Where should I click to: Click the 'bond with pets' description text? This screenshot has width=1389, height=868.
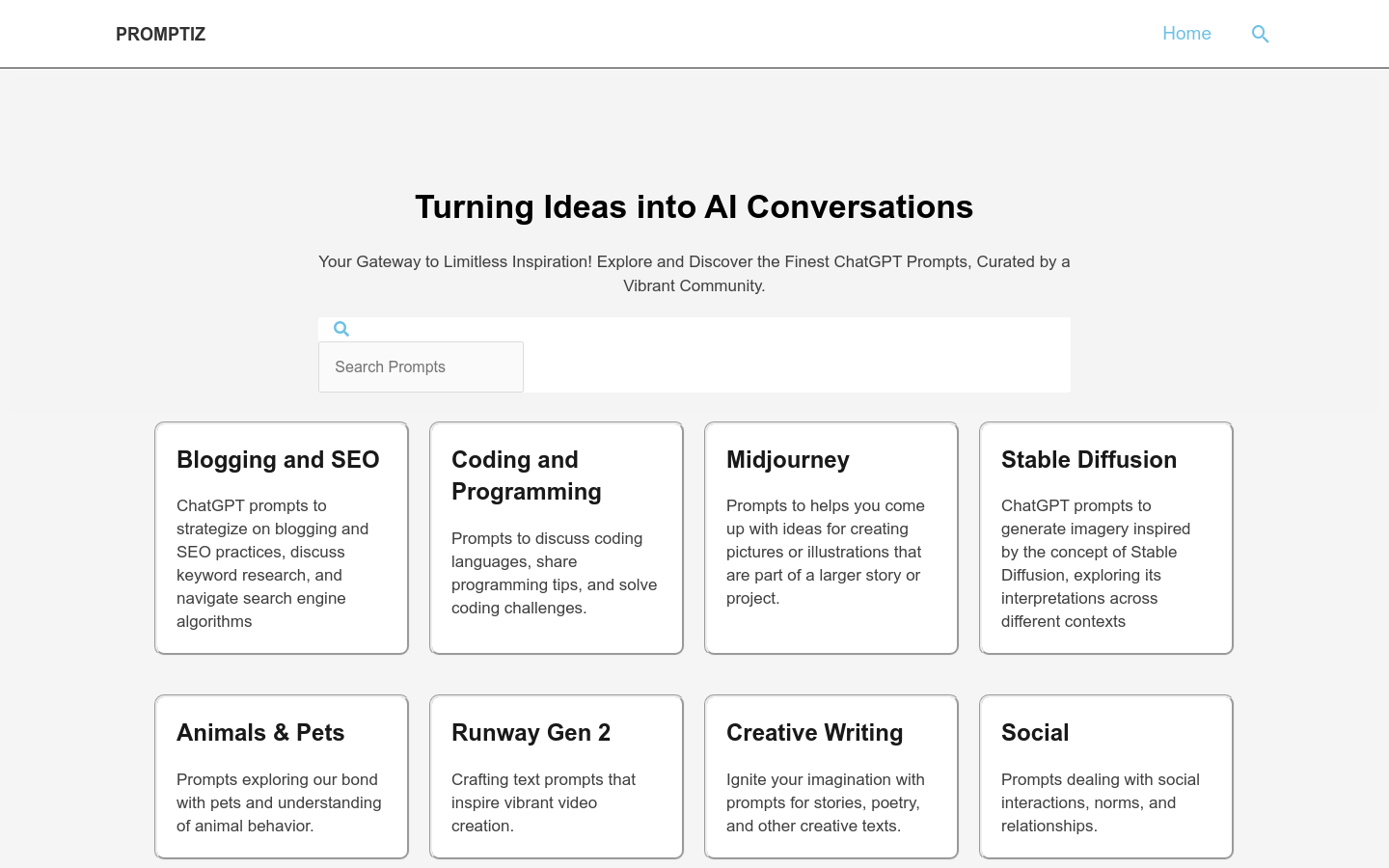[x=279, y=802]
